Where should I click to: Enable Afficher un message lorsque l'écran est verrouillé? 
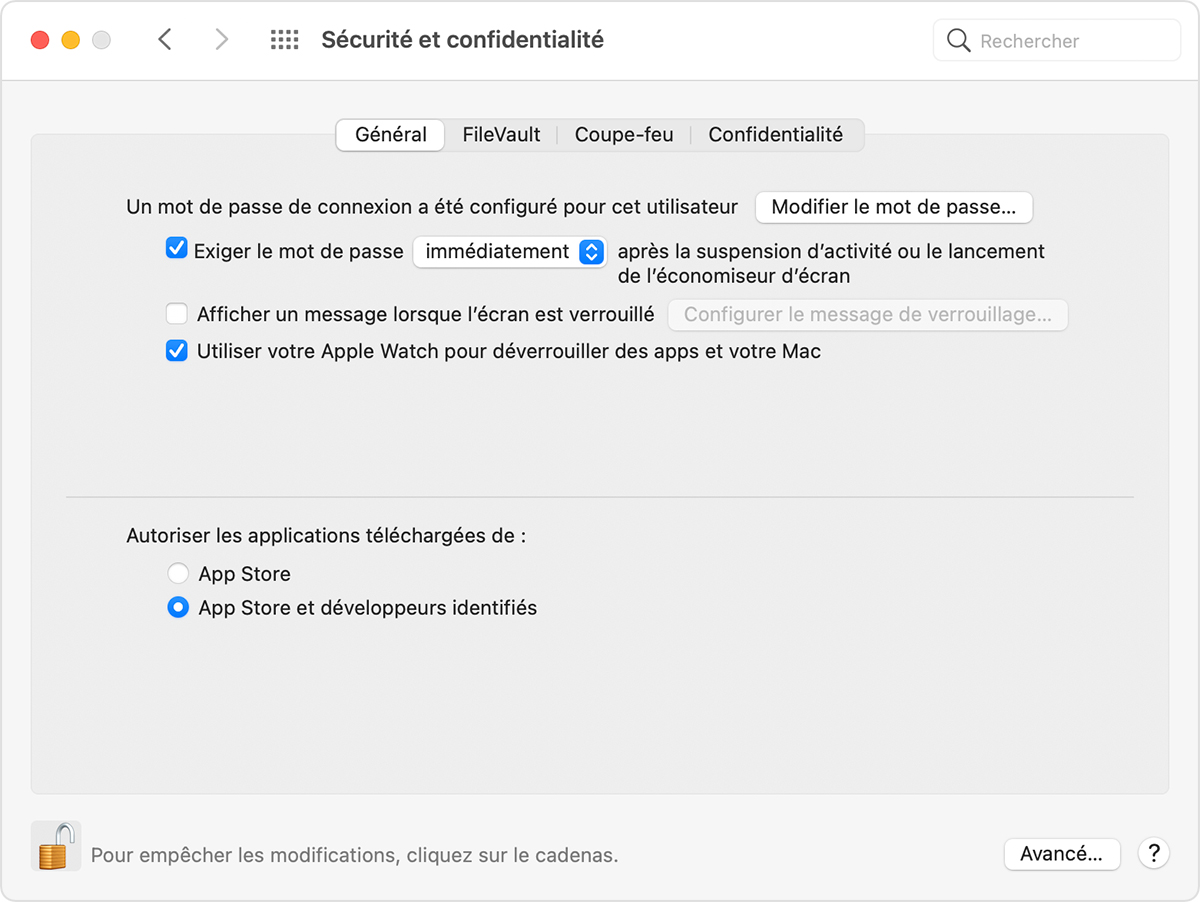coord(177,313)
